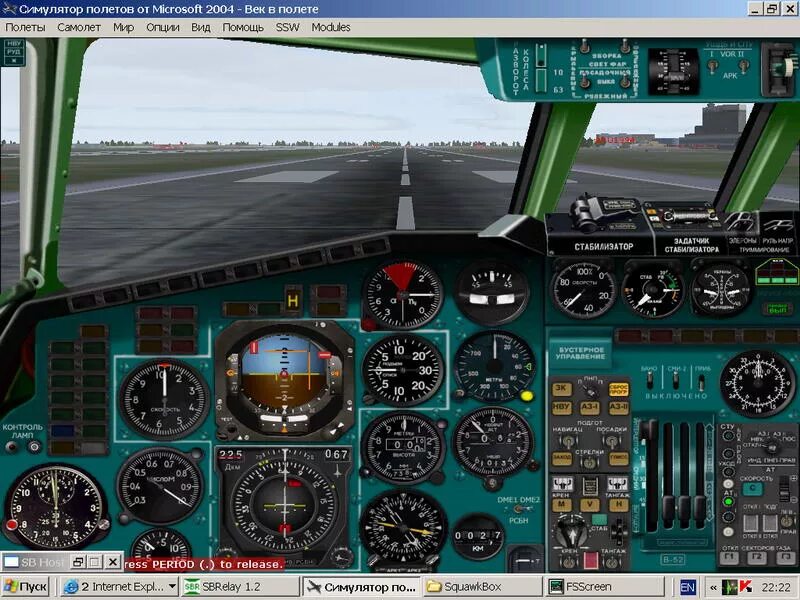Click the autothrottle СКОРОСТЬ С button
This screenshot has height=600, width=800.
(752, 490)
